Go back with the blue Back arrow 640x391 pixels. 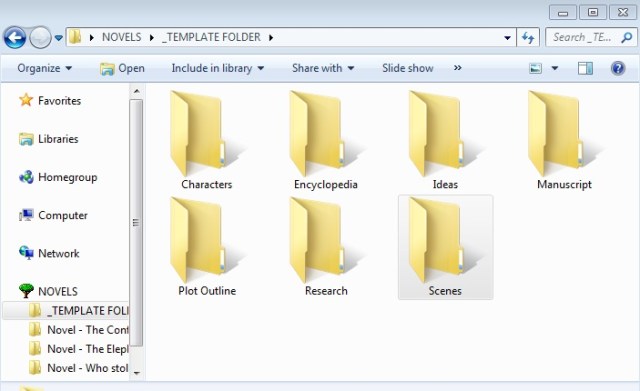click(x=15, y=38)
